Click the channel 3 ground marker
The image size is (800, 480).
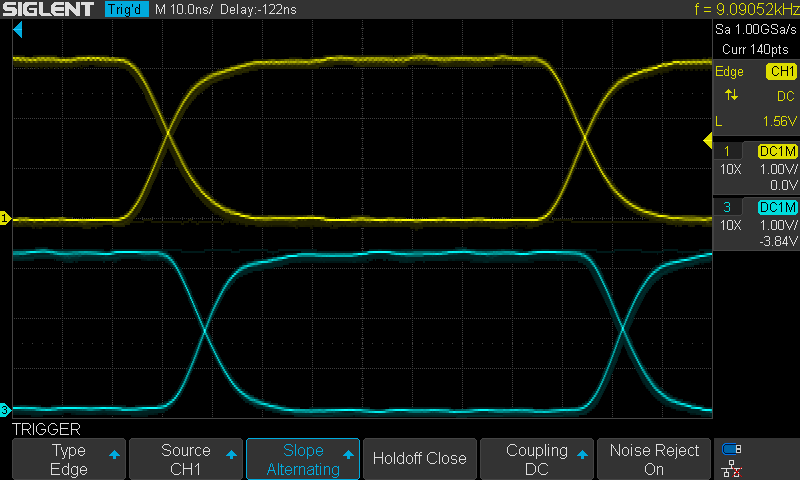5,409
